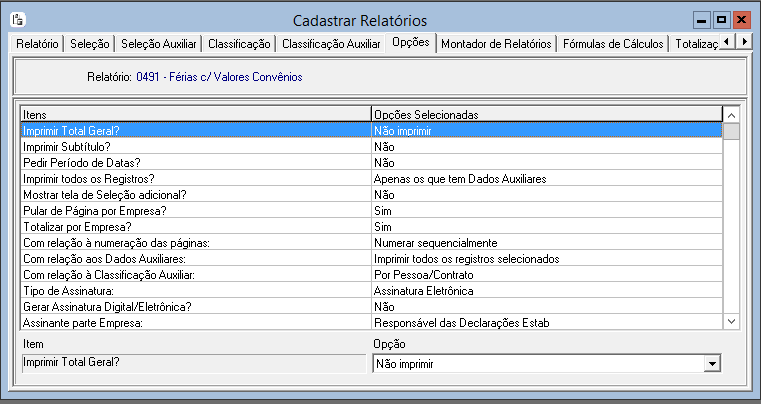Open the Seleção tab
The height and width of the screenshot is (404, 761).
coord(91,44)
